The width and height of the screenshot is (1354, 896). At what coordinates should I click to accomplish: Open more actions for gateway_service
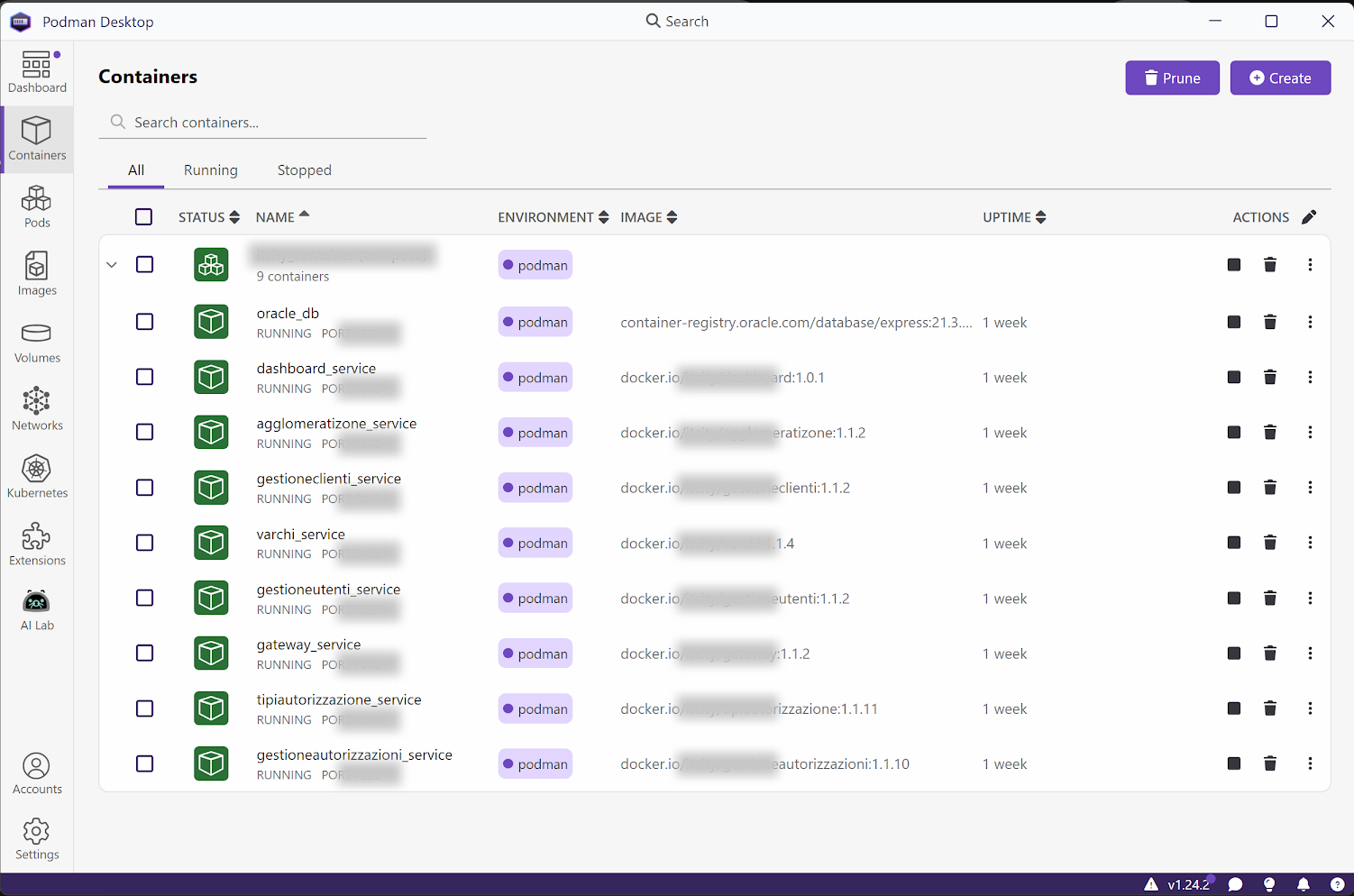point(1310,654)
